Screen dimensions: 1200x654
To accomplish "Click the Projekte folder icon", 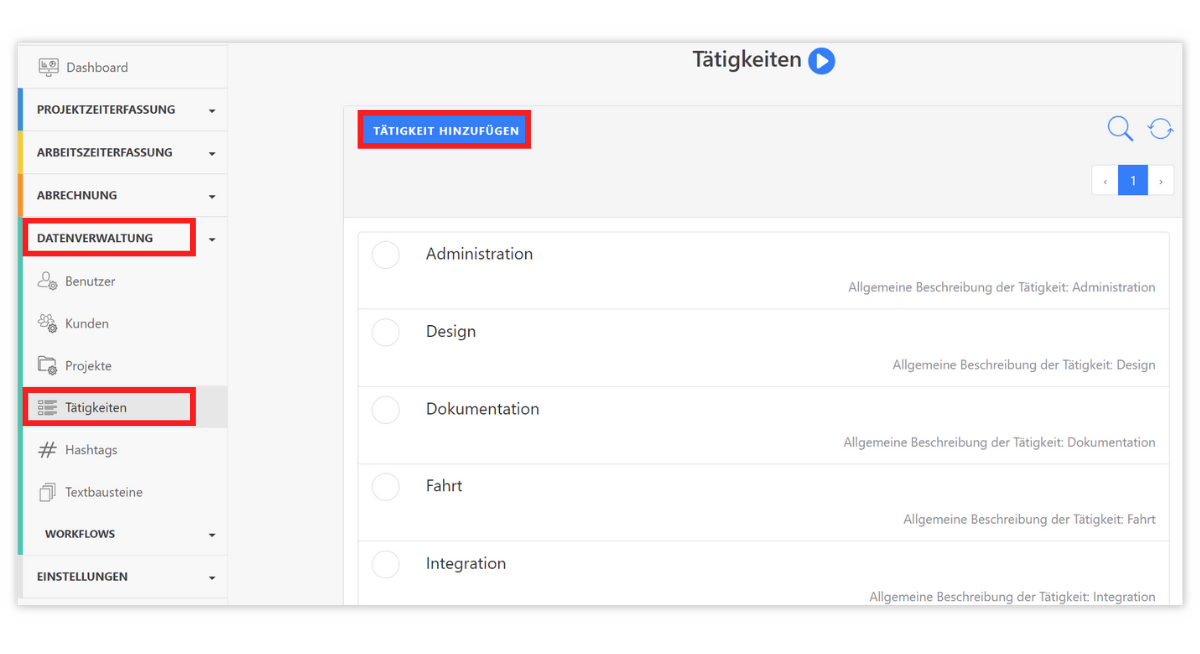I will [47, 365].
